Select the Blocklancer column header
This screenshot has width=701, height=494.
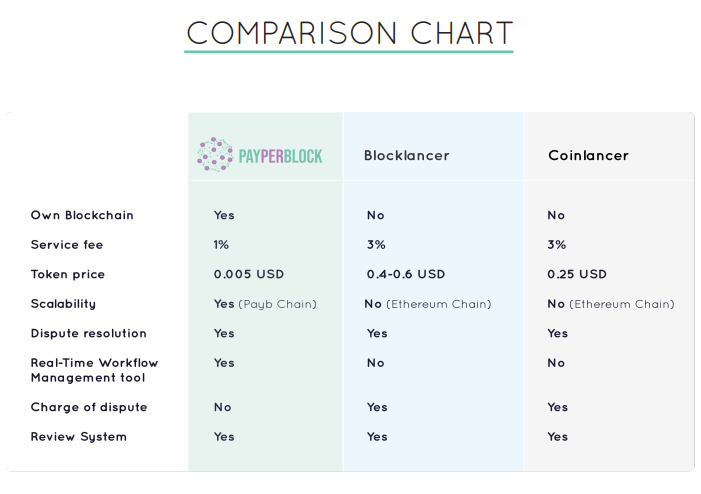pyautogui.click(x=406, y=156)
